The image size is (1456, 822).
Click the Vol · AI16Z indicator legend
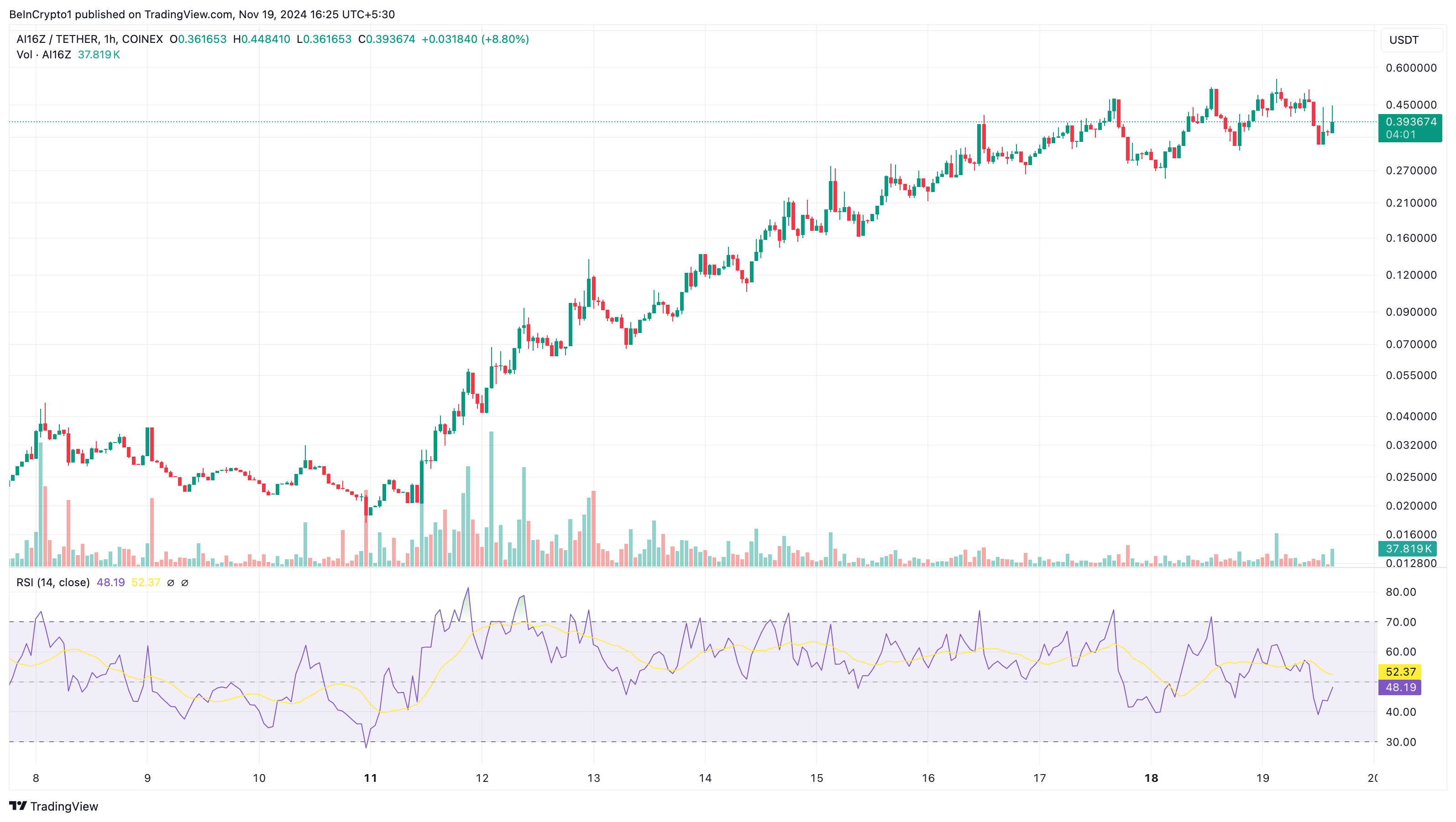tap(43, 55)
